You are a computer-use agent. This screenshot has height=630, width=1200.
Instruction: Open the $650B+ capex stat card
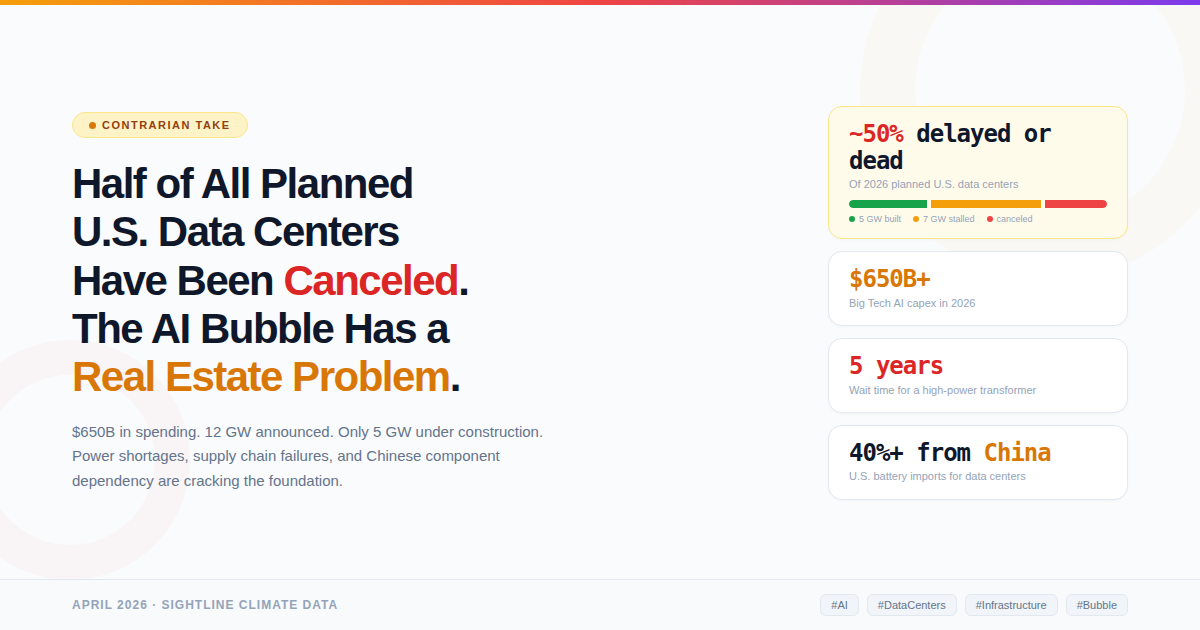pos(978,288)
